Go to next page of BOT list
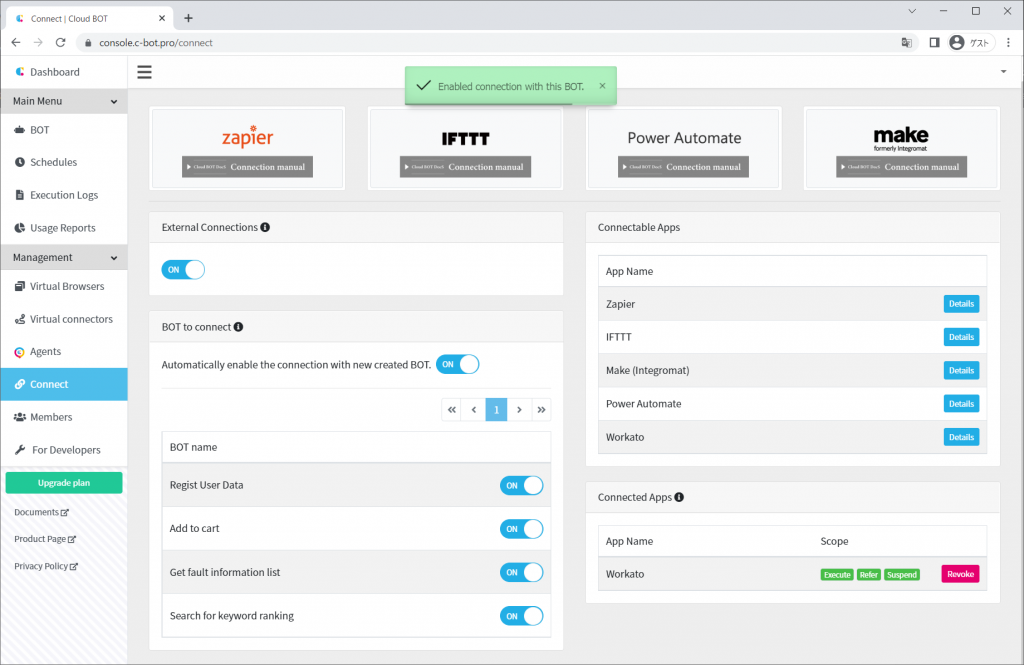The image size is (1024, 665). click(519, 410)
